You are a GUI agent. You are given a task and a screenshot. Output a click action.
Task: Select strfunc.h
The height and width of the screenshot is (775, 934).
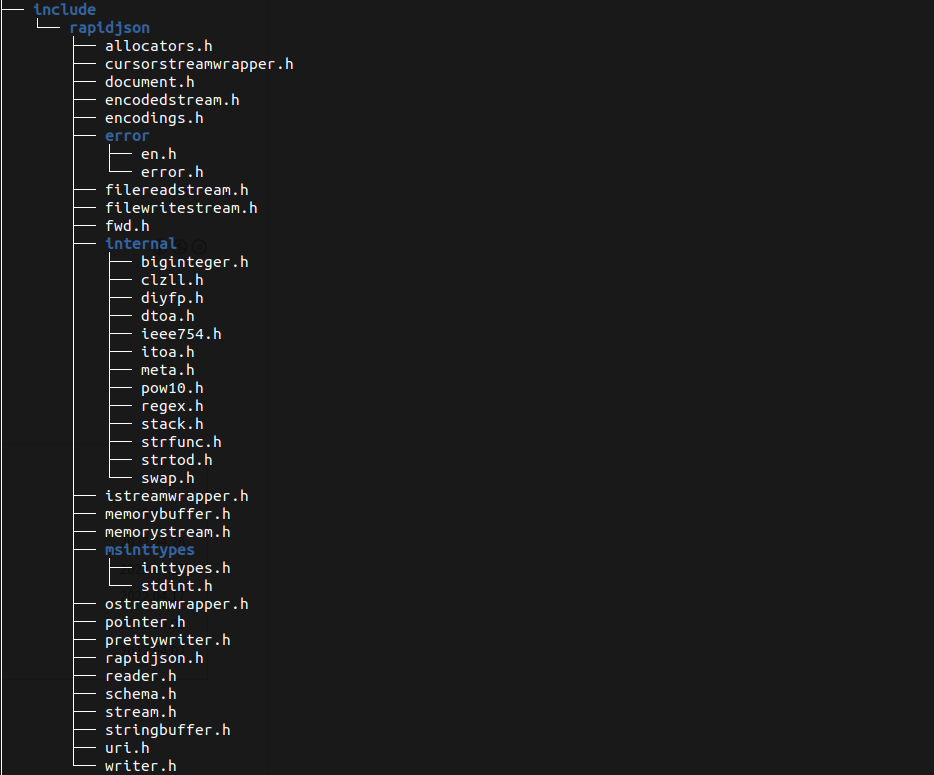point(181,442)
